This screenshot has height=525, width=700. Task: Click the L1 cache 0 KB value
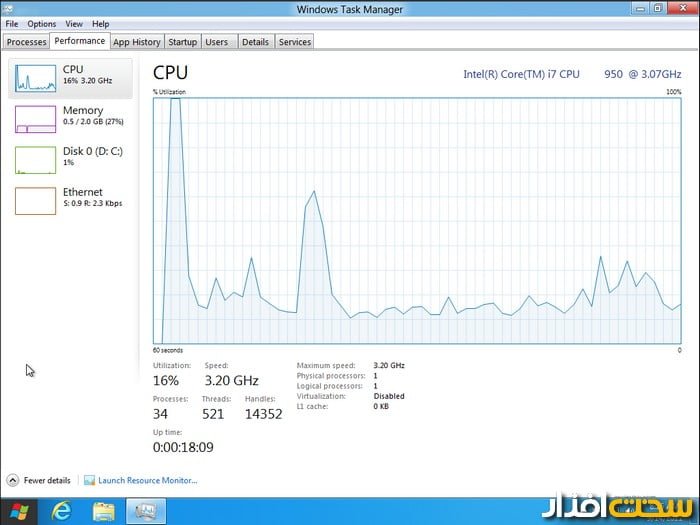[x=381, y=406]
